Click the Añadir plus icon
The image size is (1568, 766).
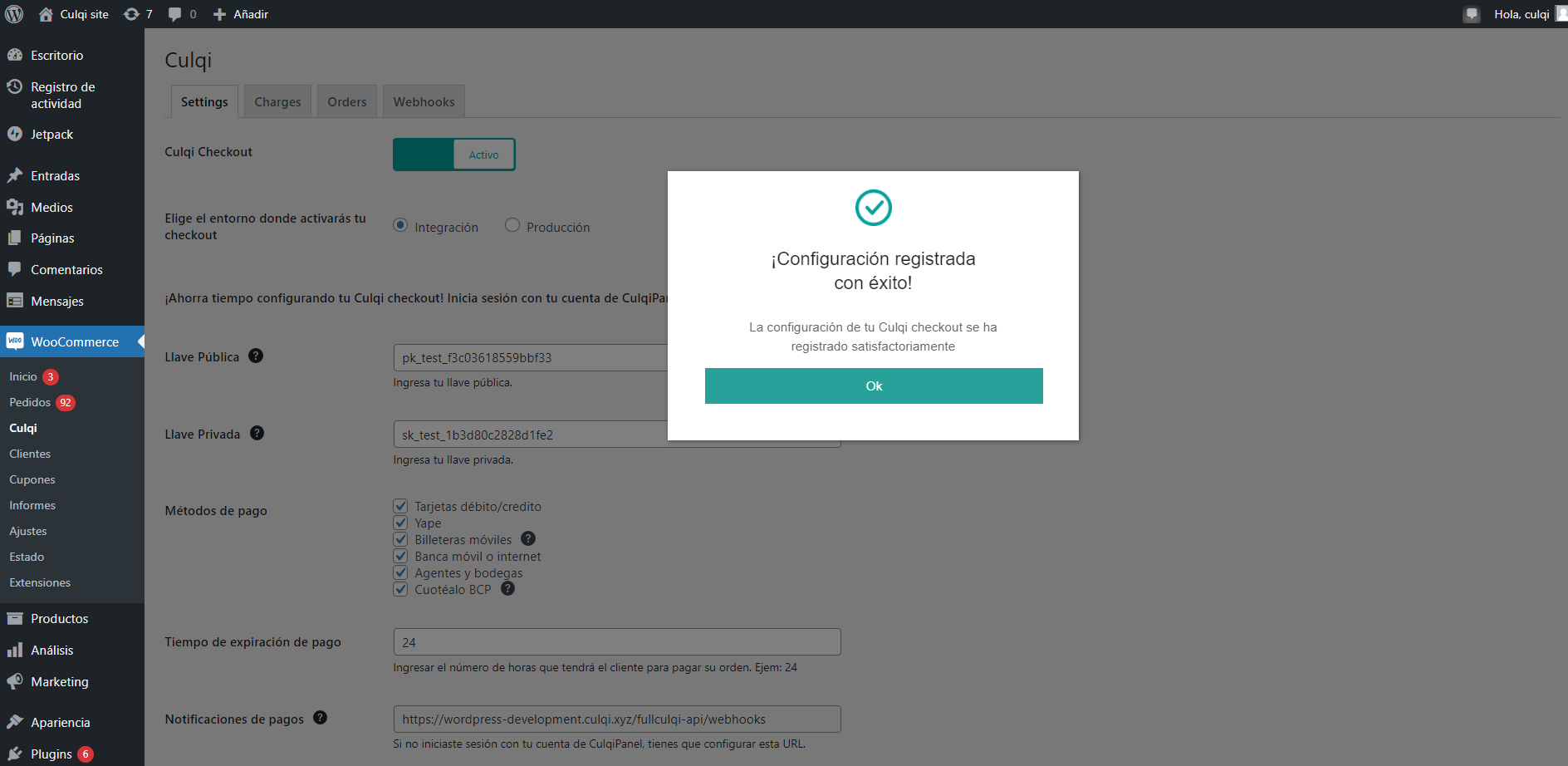tap(219, 14)
